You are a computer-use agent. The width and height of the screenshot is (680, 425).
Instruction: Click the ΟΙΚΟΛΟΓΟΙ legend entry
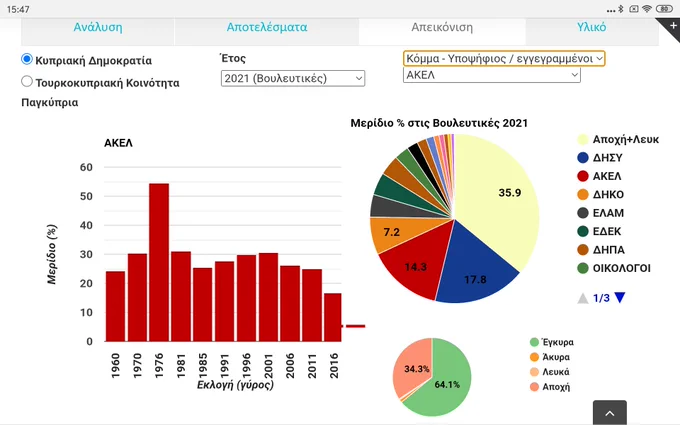pos(614,268)
